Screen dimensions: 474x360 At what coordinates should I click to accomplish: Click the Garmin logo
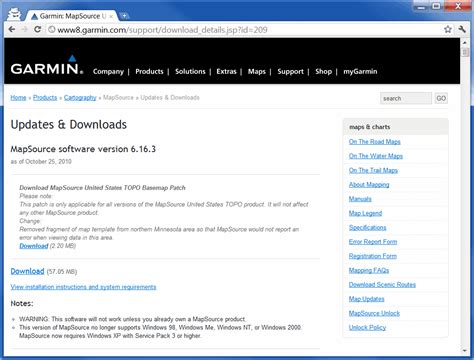[x=47, y=66]
